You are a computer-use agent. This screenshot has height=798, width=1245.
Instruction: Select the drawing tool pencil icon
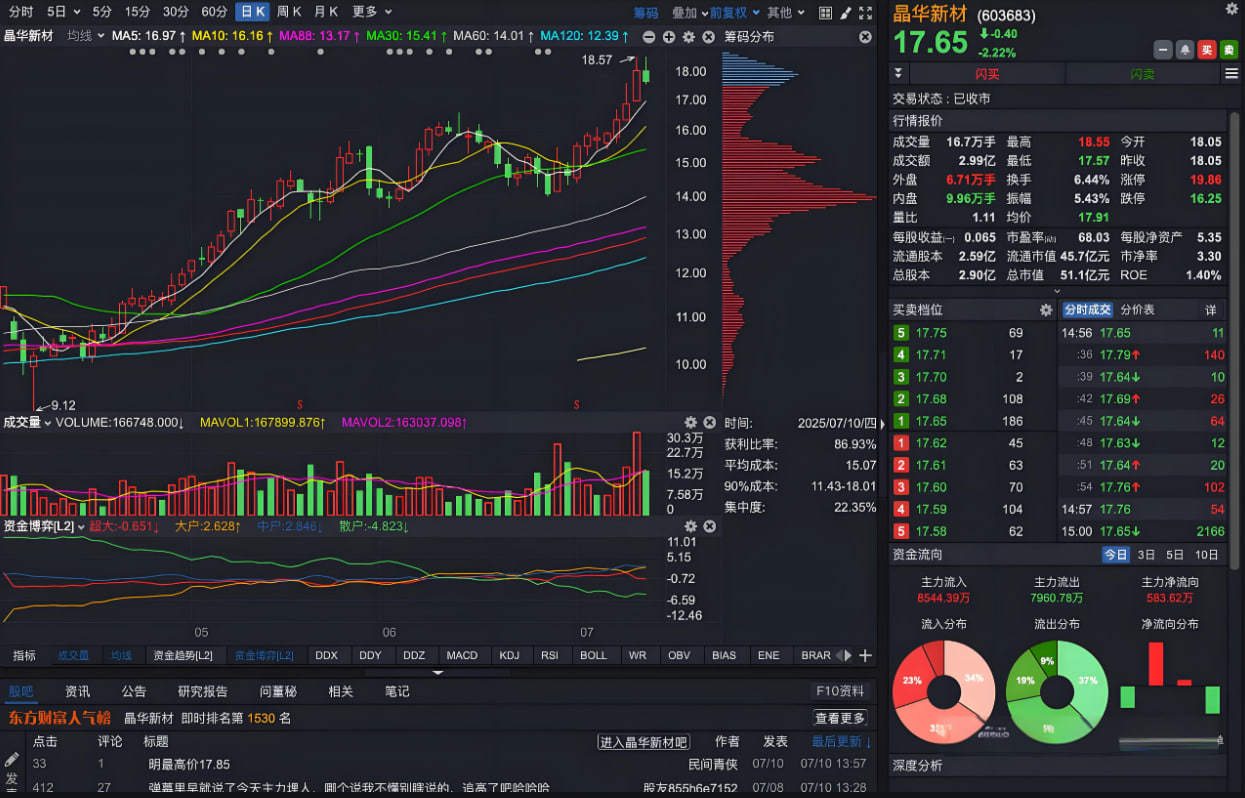847,12
